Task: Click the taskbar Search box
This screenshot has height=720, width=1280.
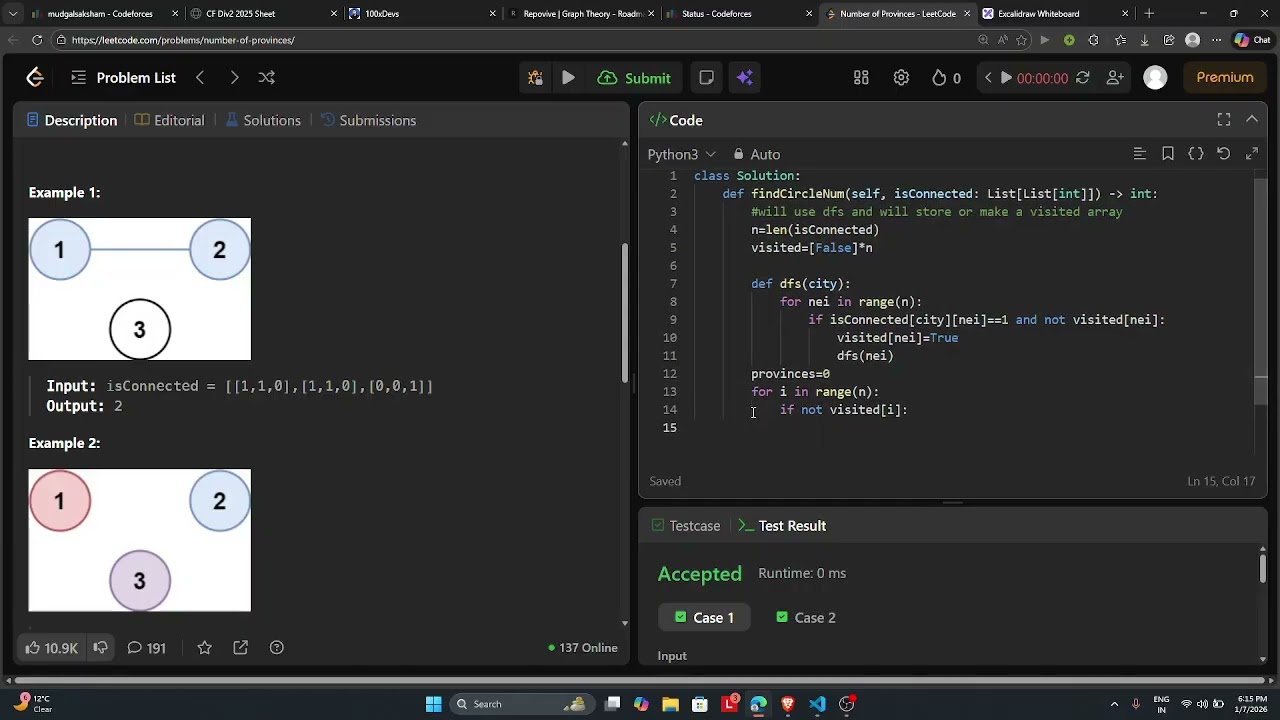Action: [x=520, y=704]
